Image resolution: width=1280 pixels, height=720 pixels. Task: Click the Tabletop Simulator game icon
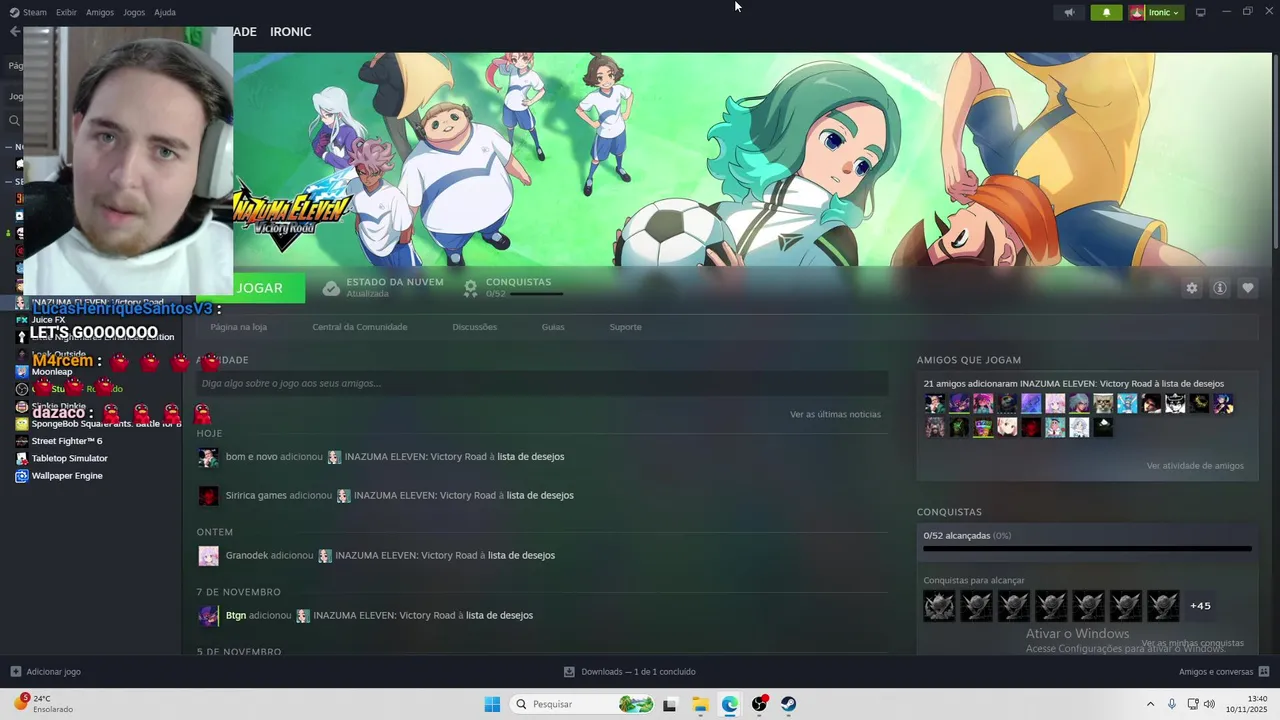point(21,458)
